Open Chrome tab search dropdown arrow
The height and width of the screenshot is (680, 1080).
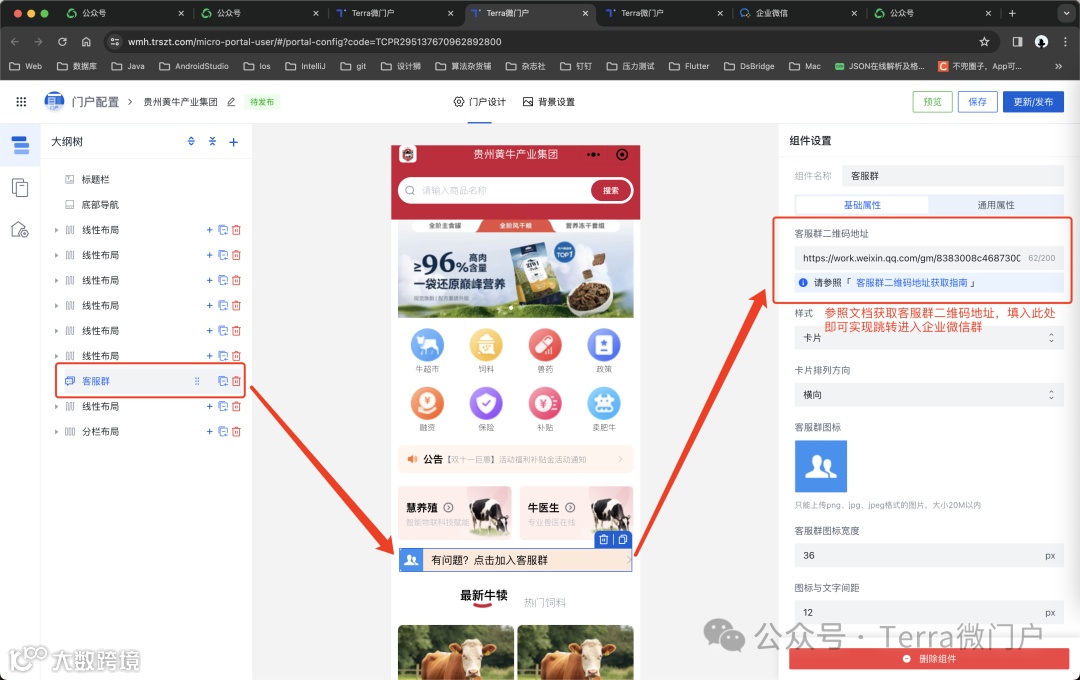pyautogui.click(x=1064, y=13)
